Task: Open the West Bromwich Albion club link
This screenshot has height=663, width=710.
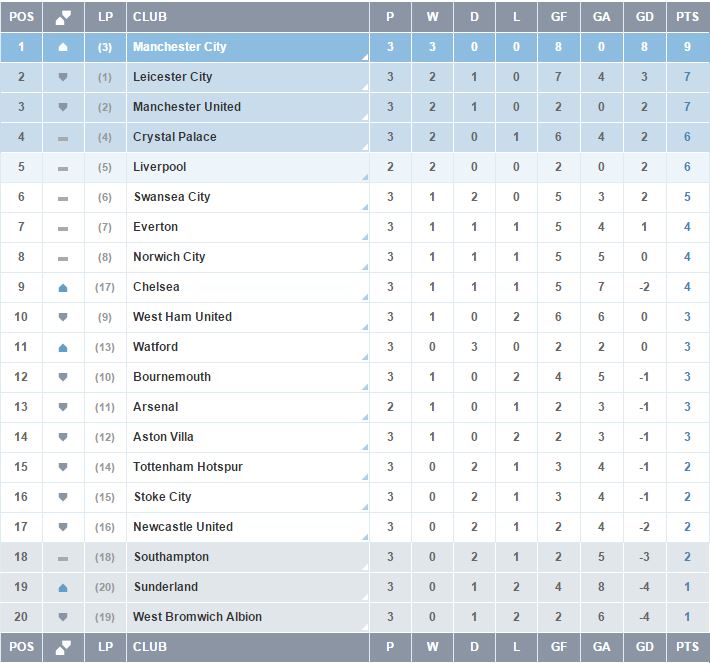Action: coord(197,617)
